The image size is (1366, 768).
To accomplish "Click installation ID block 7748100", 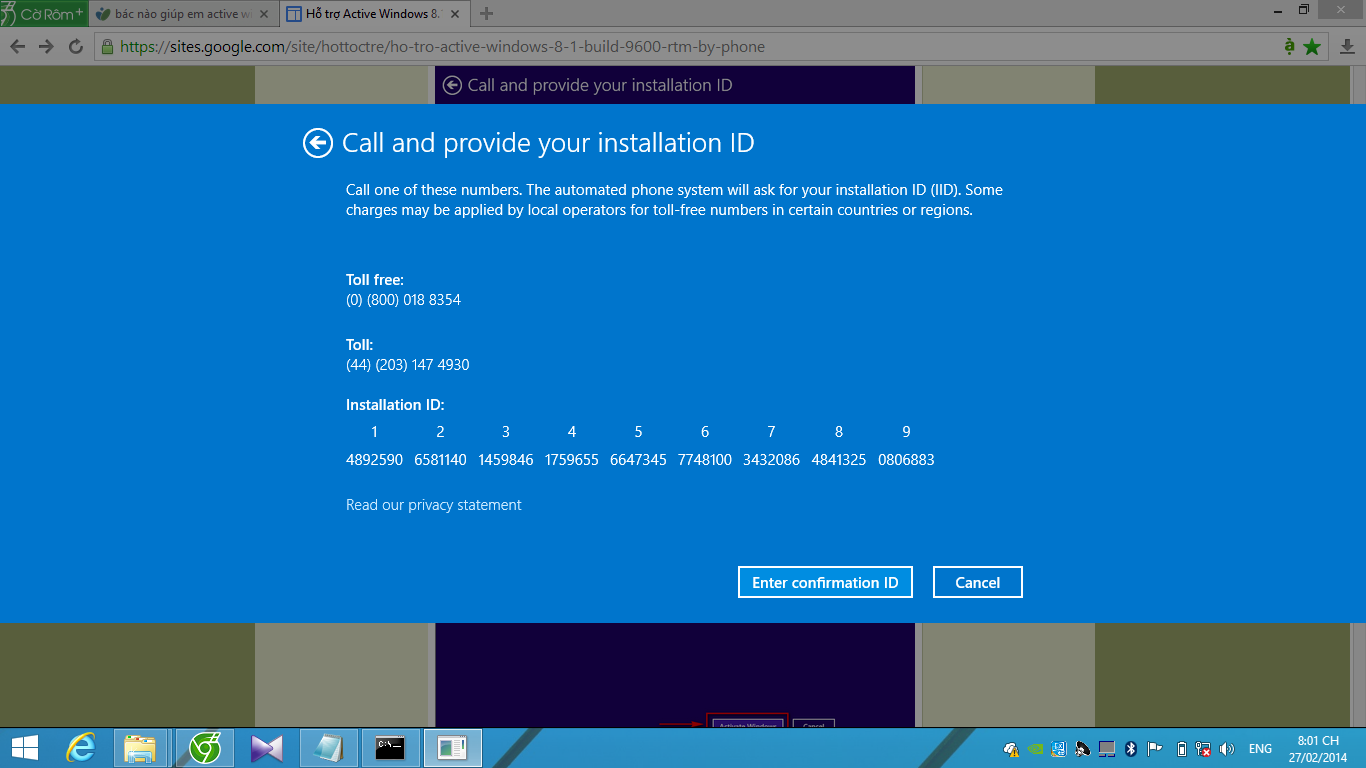I will point(705,460).
